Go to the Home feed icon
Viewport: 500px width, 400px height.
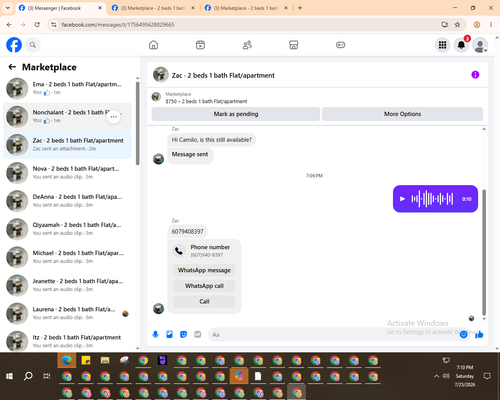153,45
